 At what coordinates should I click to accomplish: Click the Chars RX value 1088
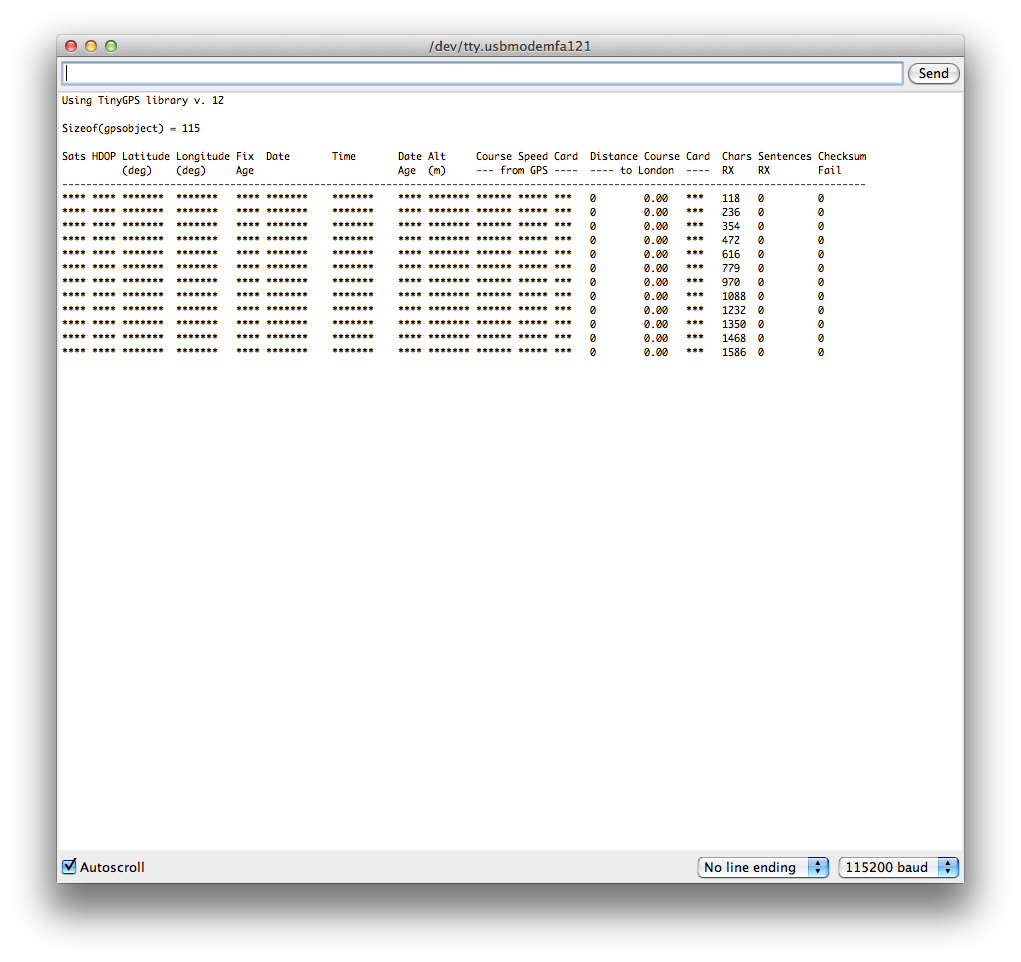734,296
